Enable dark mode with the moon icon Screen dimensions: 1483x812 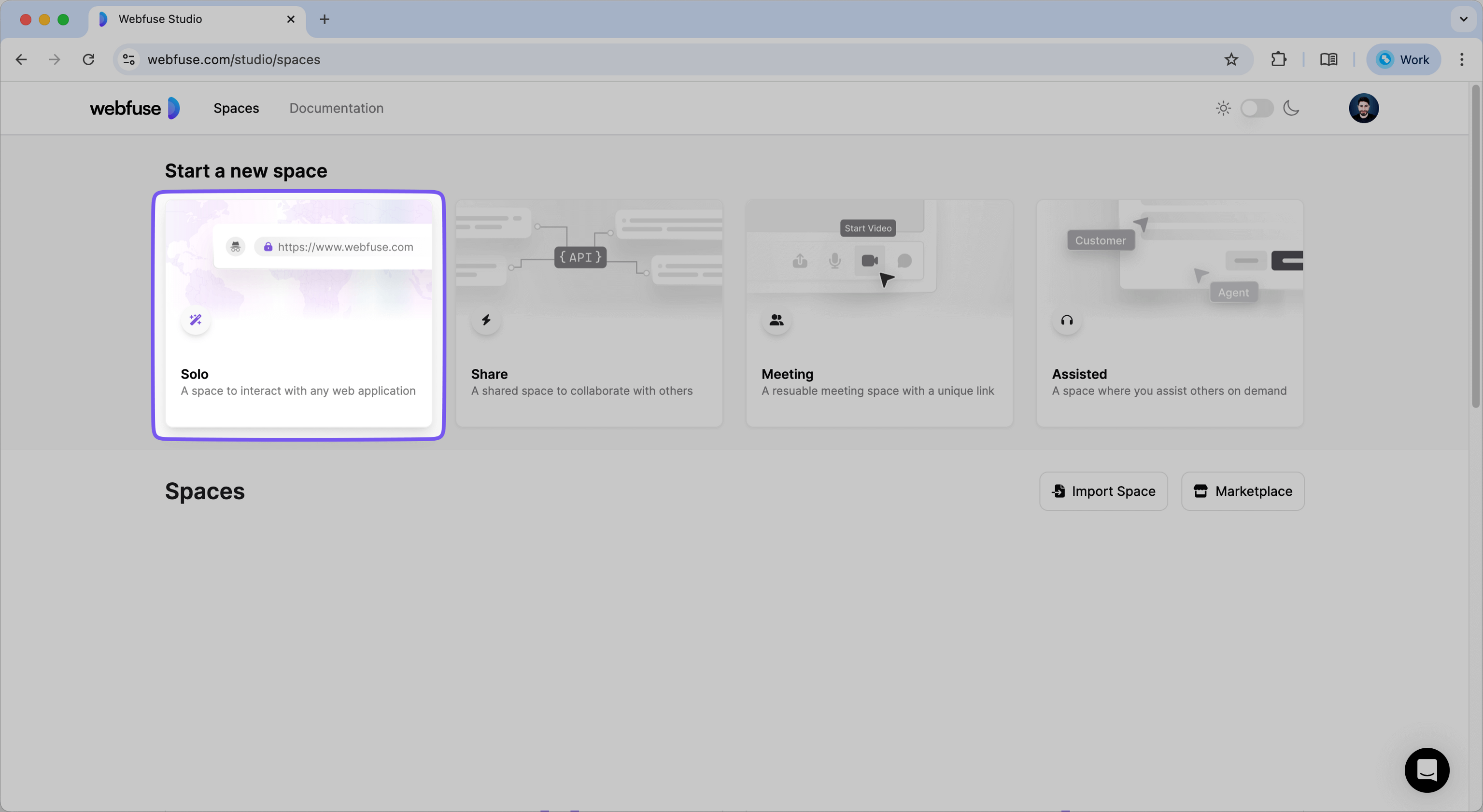coord(1292,108)
